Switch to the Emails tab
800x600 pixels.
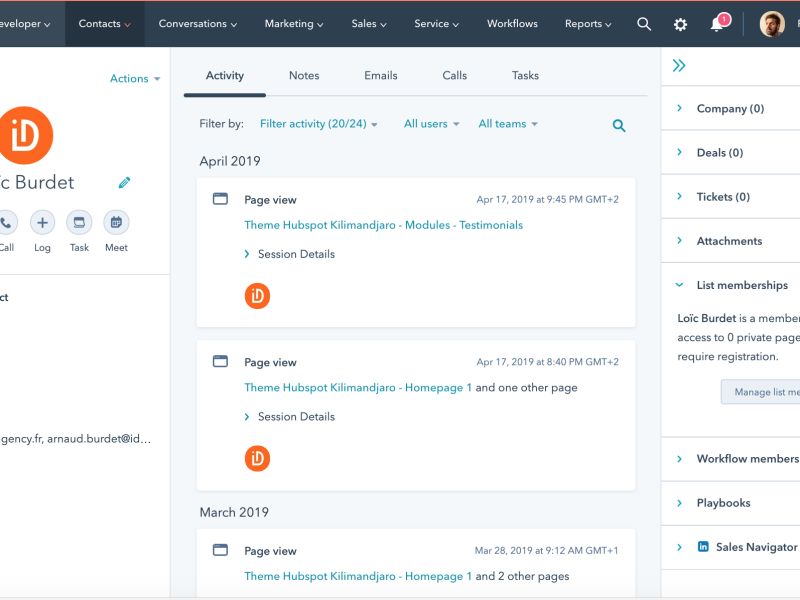(x=381, y=76)
